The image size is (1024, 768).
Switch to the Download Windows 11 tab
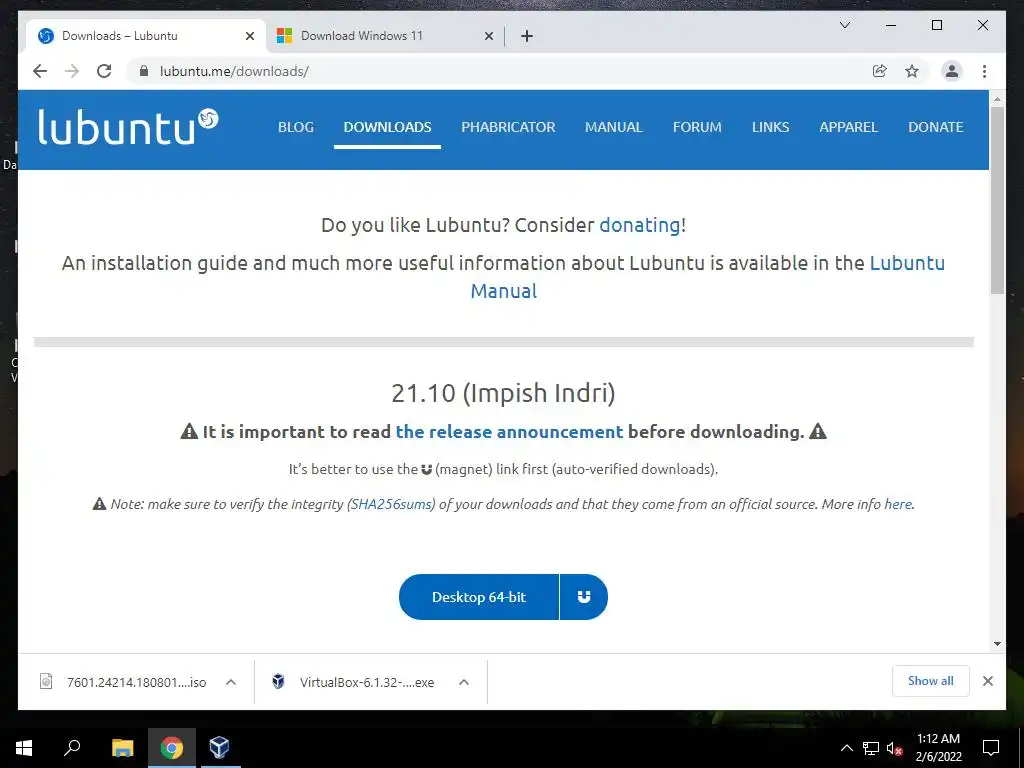coord(385,36)
